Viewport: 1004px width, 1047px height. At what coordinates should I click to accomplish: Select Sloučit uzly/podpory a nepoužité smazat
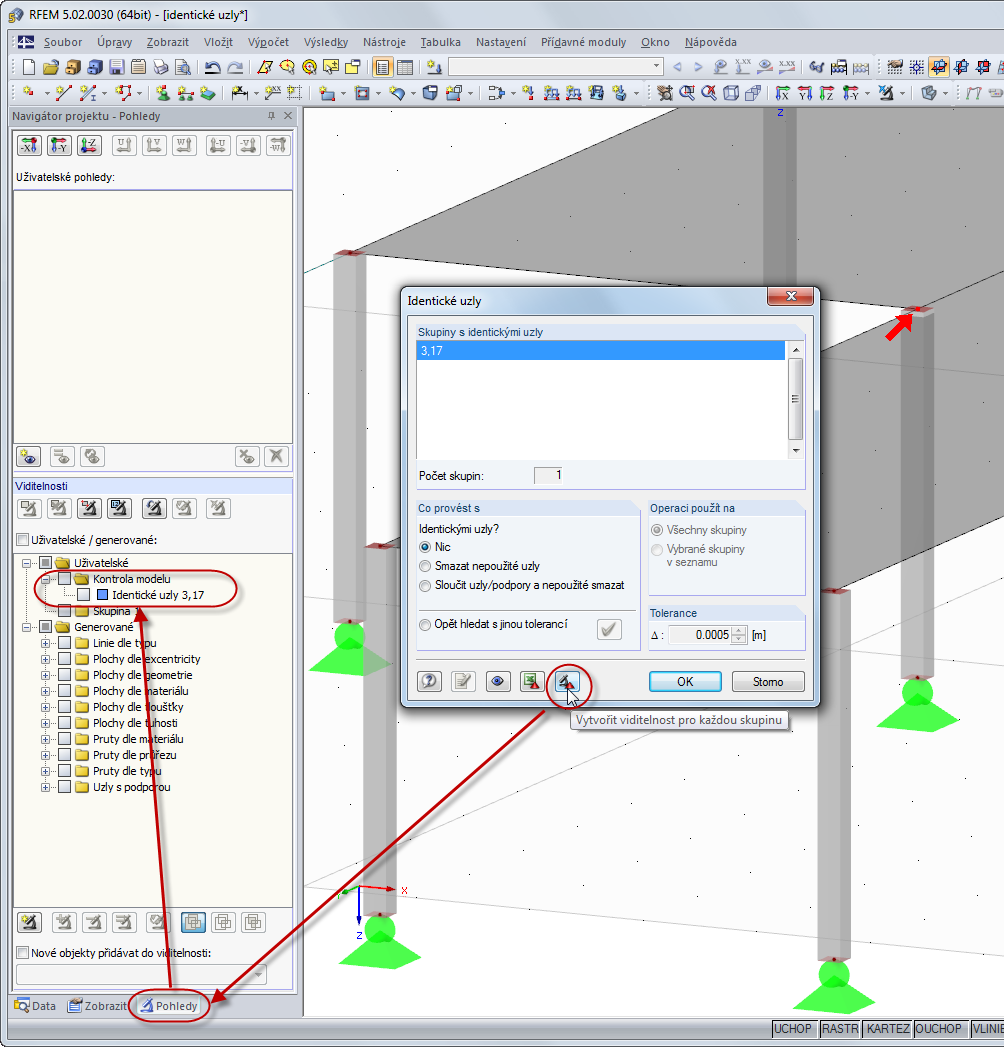point(425,586)
